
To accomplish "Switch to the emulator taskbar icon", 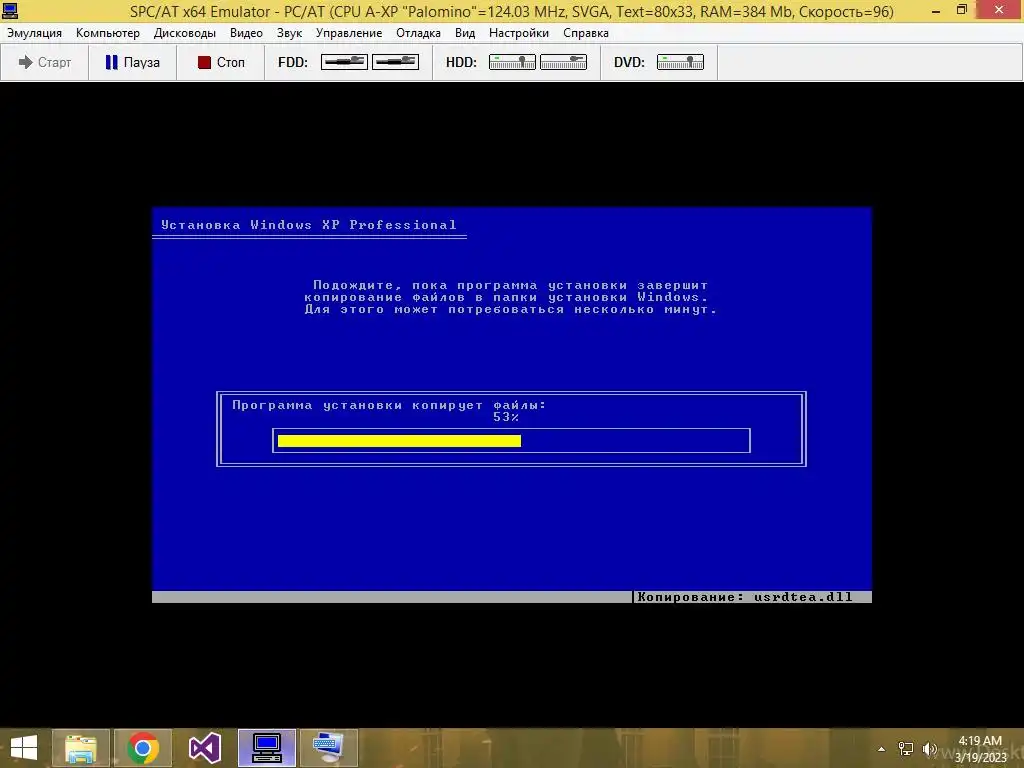I will click(267, 748).
